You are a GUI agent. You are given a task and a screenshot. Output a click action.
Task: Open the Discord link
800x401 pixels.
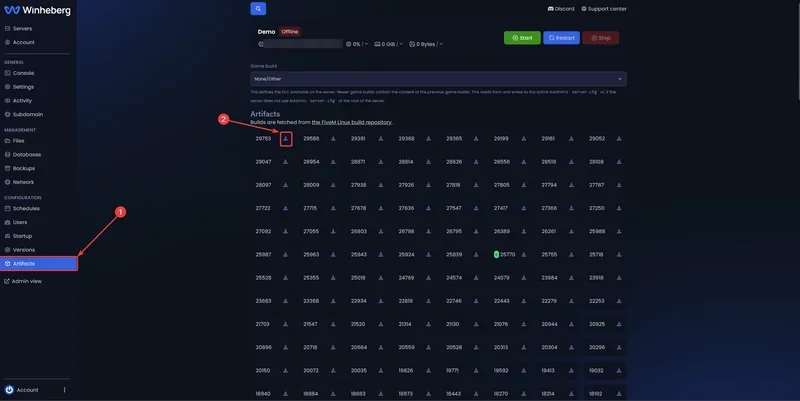561,9
